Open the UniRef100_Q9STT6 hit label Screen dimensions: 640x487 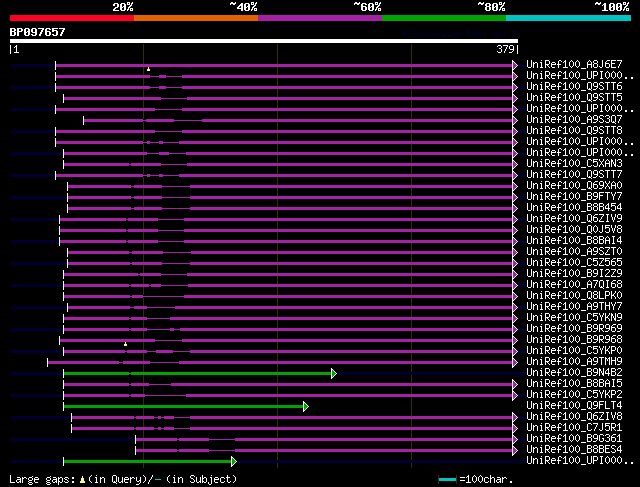click(x=574, y=87)
